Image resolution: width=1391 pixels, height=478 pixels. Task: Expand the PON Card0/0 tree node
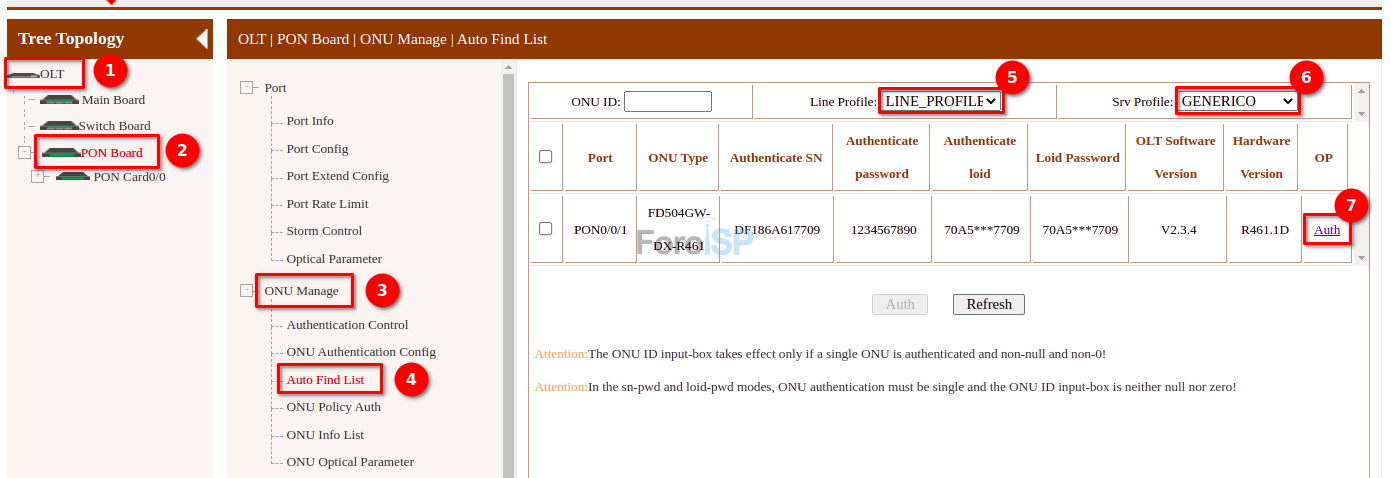(x=38, y=177)
